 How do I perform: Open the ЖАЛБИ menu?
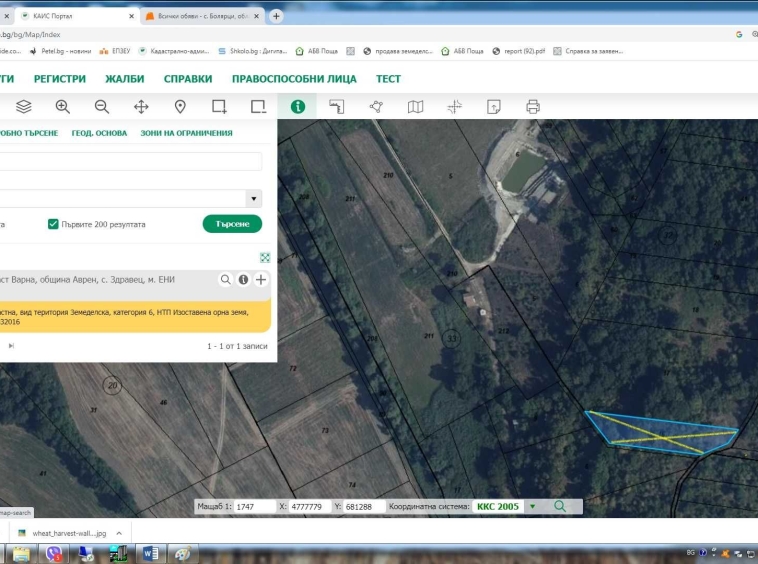tap(125, 79)
